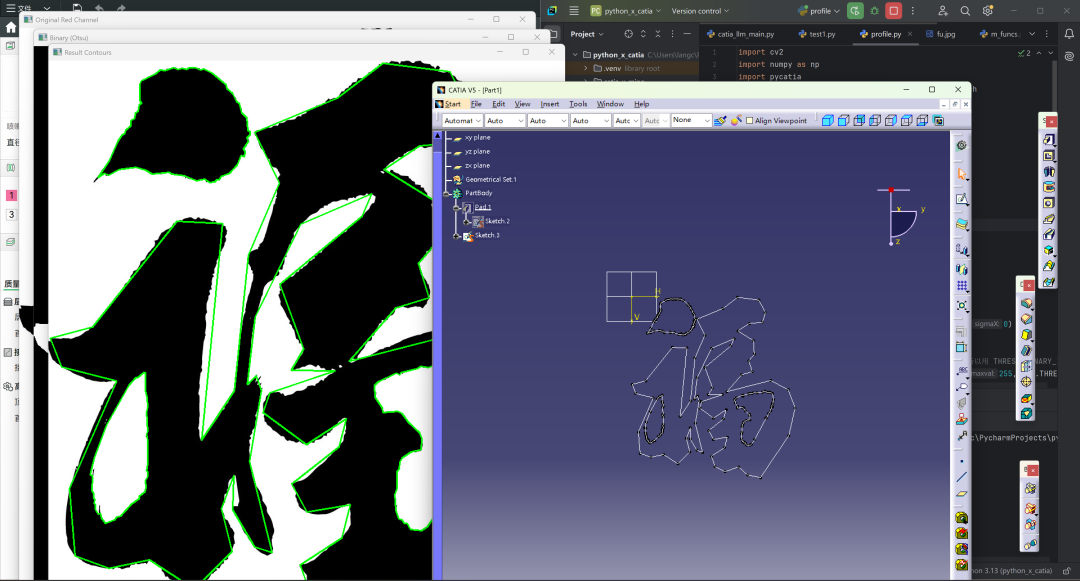Open the Version control dropdown
This screenshot has width=1080, height=581.
(700, 11)
